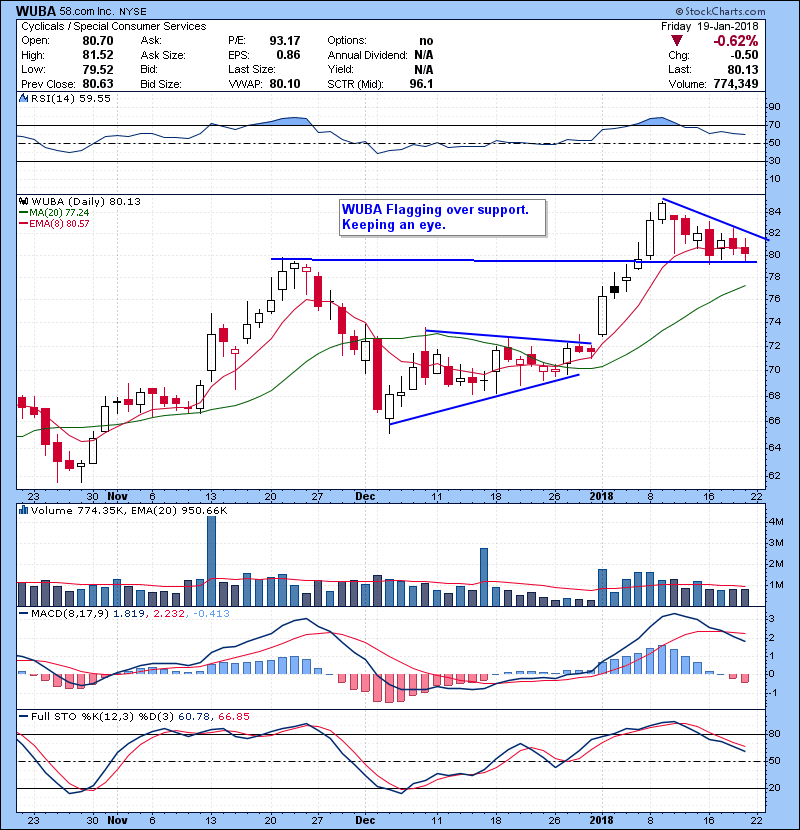
Task: Click the stochastic %D value 66.85
Action: point(233,716)
